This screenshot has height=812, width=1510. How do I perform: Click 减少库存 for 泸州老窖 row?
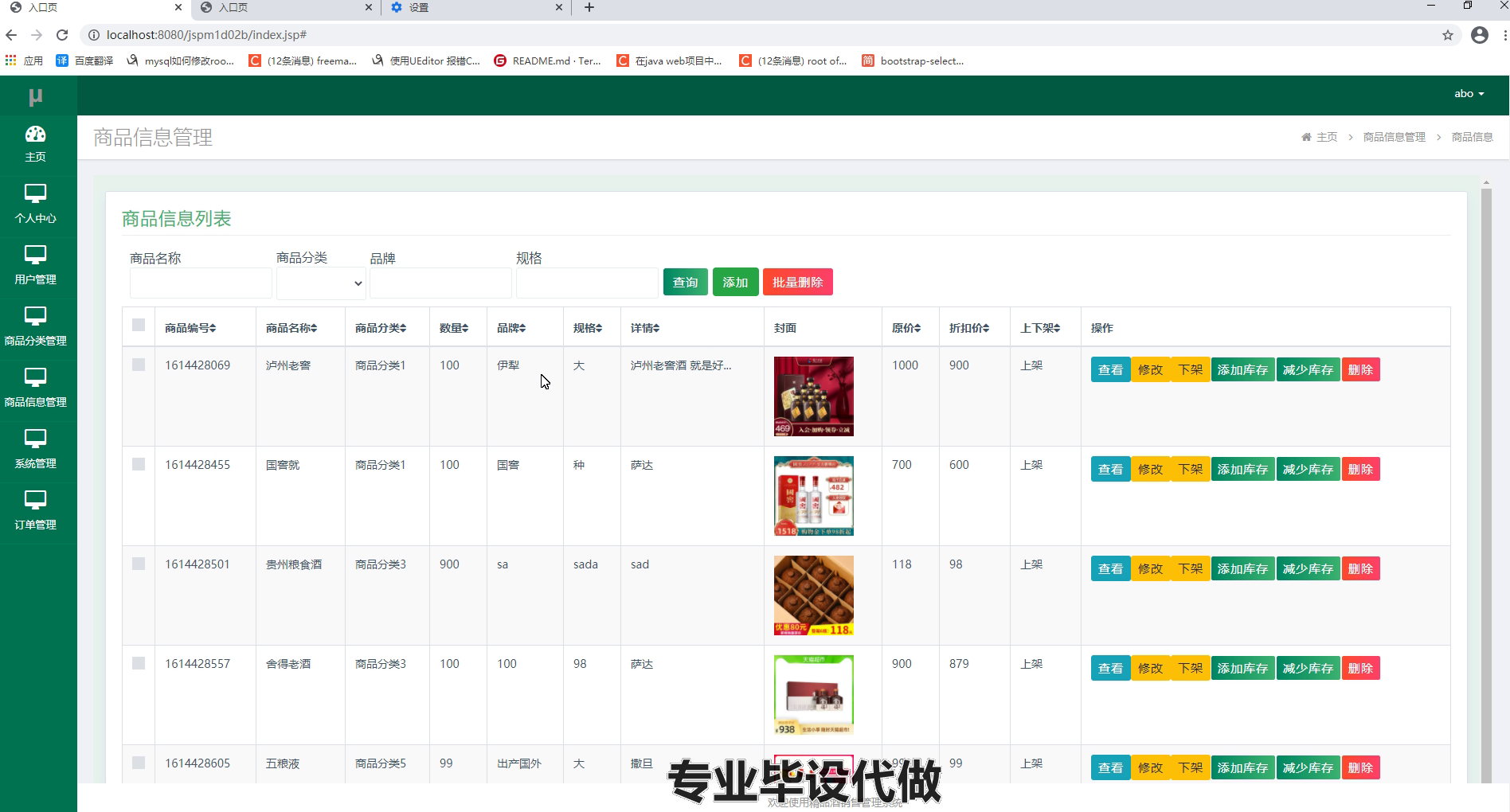pos(1308,369)
